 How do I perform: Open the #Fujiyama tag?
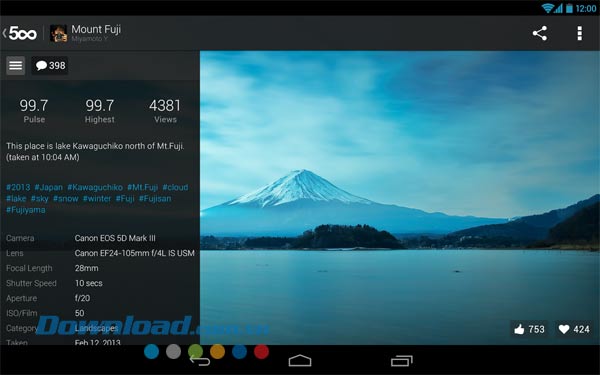click(x=26, y=210)
